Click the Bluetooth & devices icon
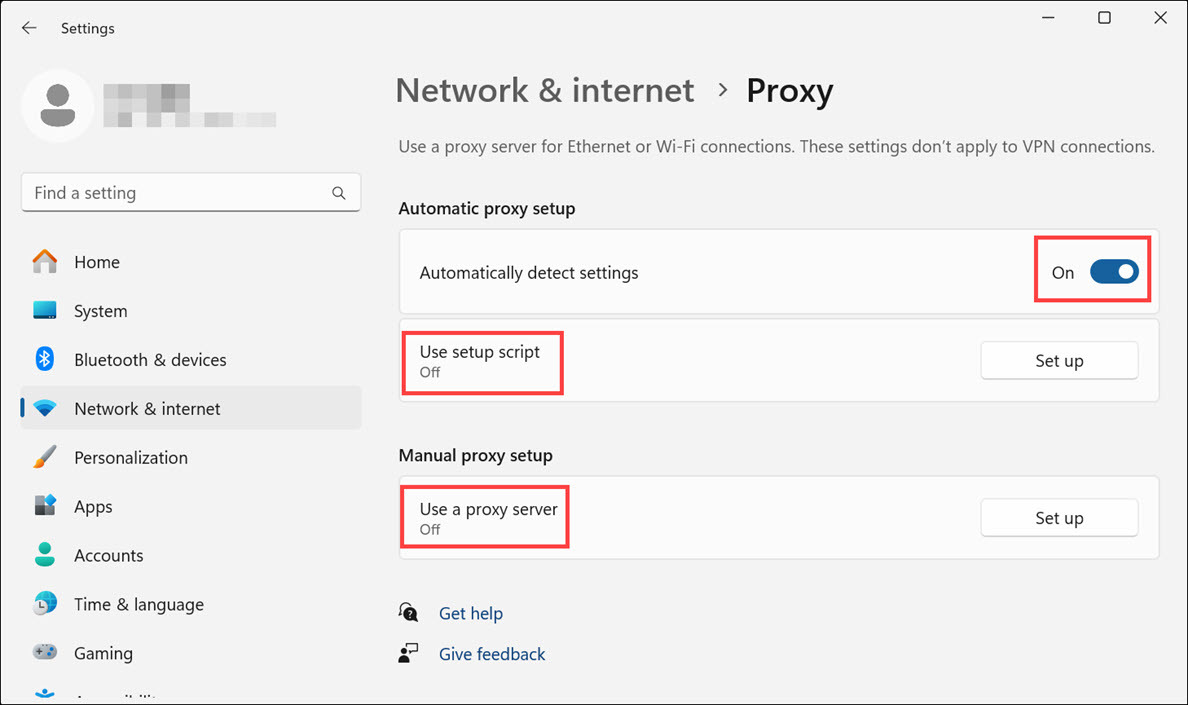 click(45, 359)
